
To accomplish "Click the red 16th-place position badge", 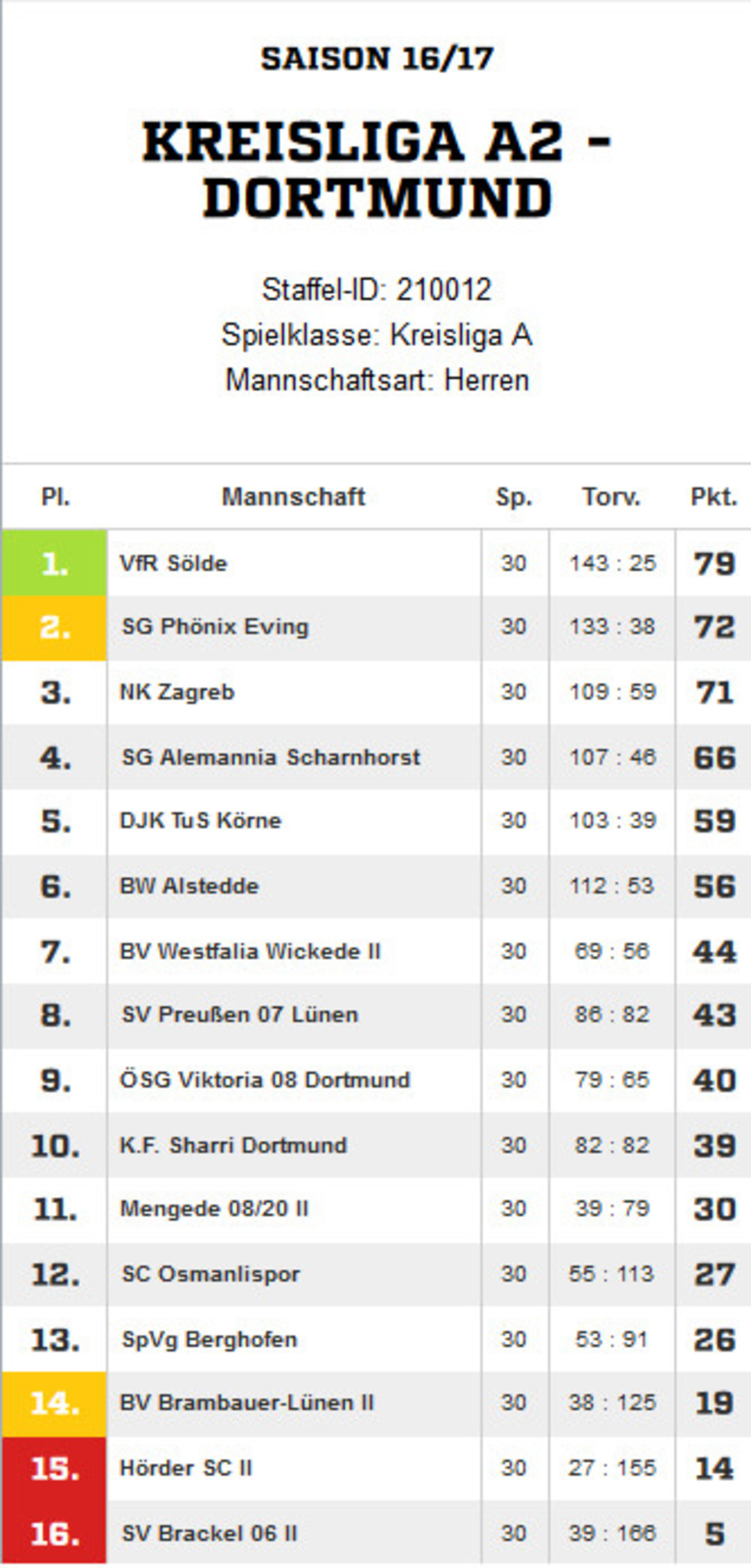I will pyautogui.click(x=54, y=1534).
